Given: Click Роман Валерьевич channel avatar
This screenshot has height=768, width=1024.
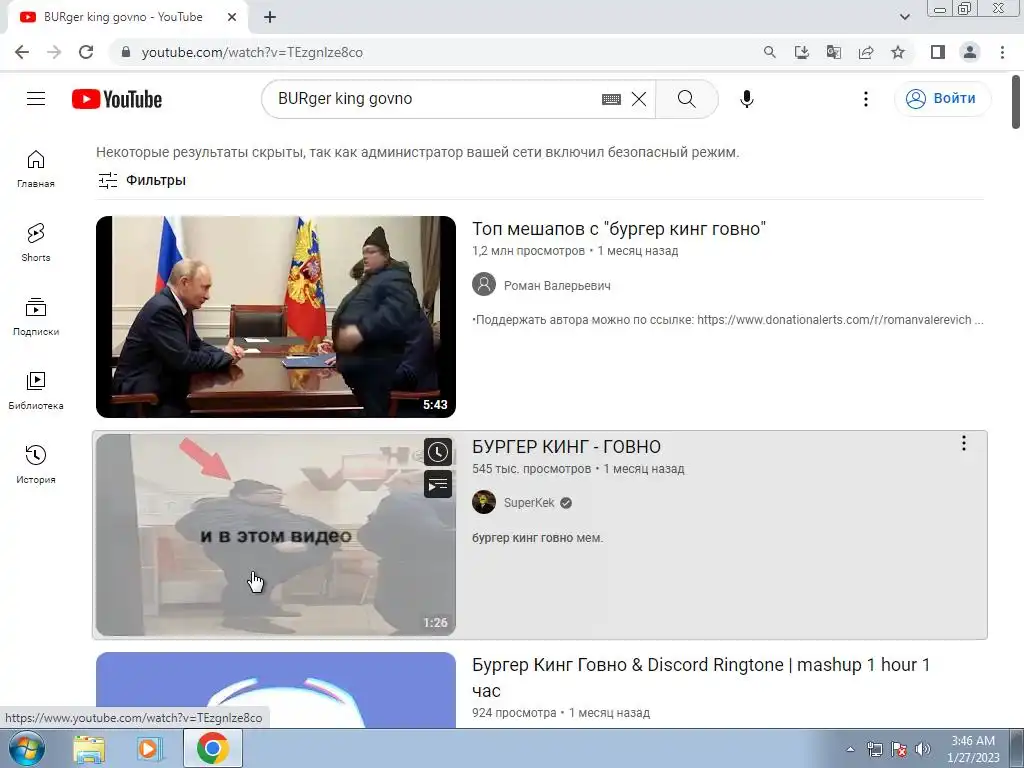Looking at the screenshot, I should click(484, 285).
